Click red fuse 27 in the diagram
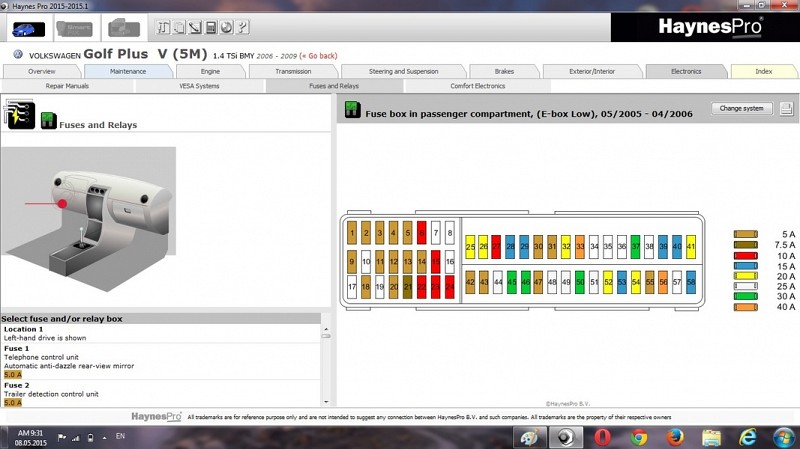Viewport: 800px width, 449px height. point(496,246)
